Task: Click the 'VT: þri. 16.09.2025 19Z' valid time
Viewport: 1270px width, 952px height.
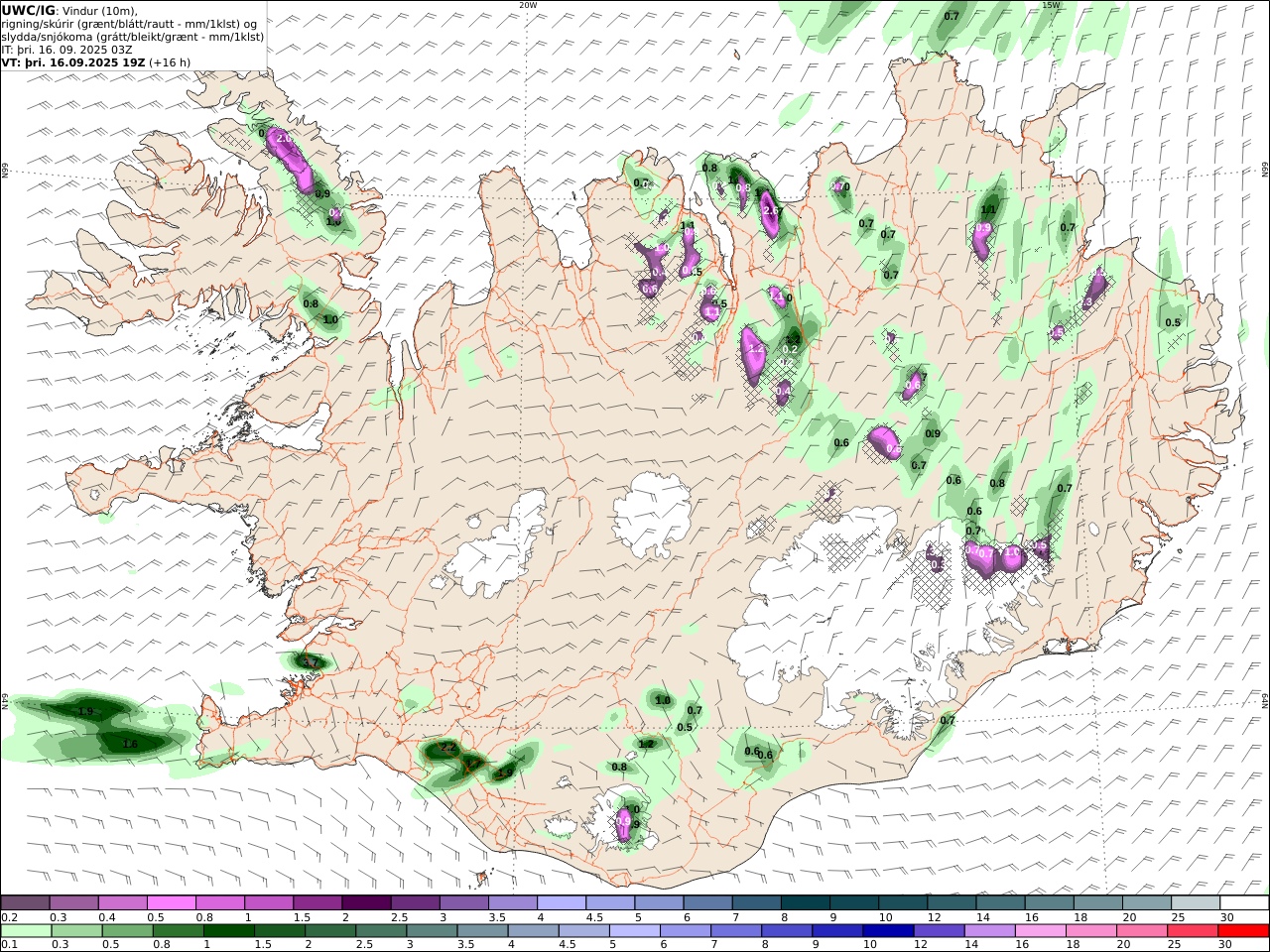Action: coord(73,61)
